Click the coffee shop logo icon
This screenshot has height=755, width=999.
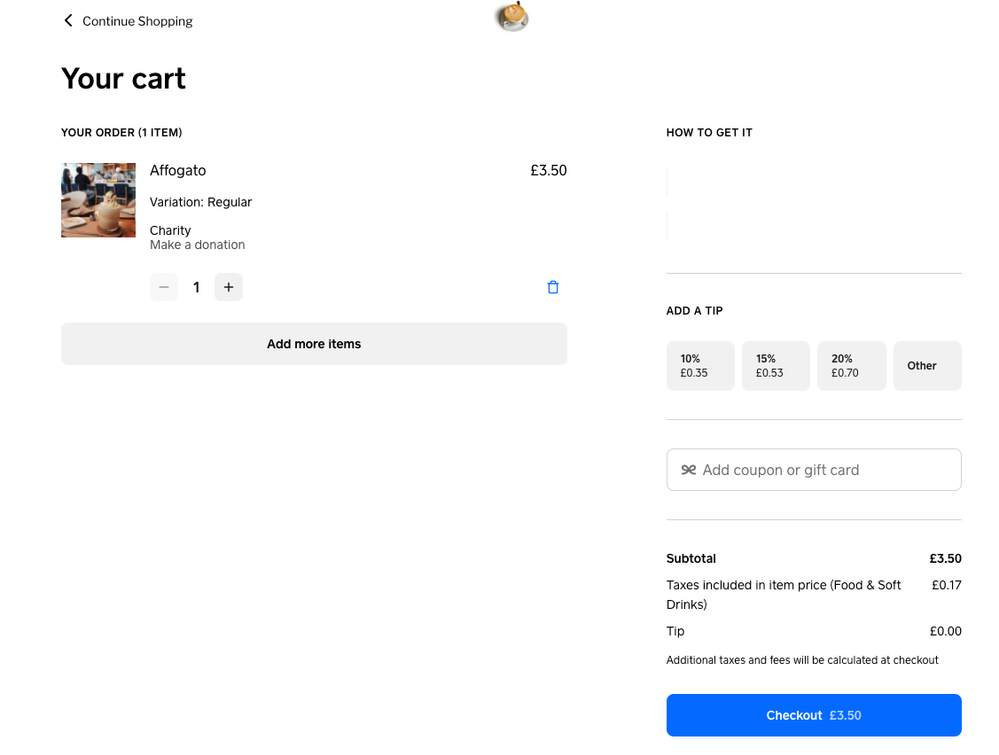click(x=512, y=17)
